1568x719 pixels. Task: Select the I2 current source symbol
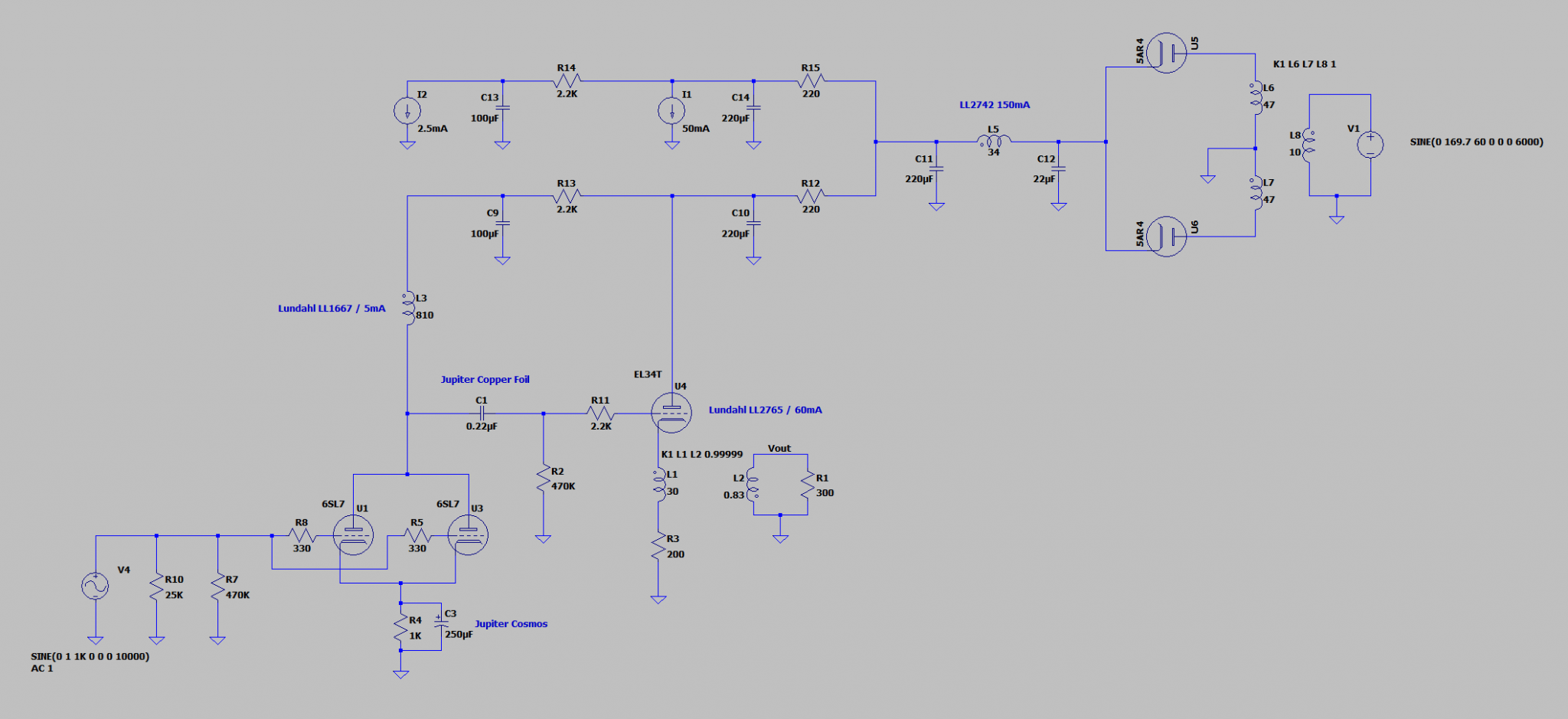point(407,111)
